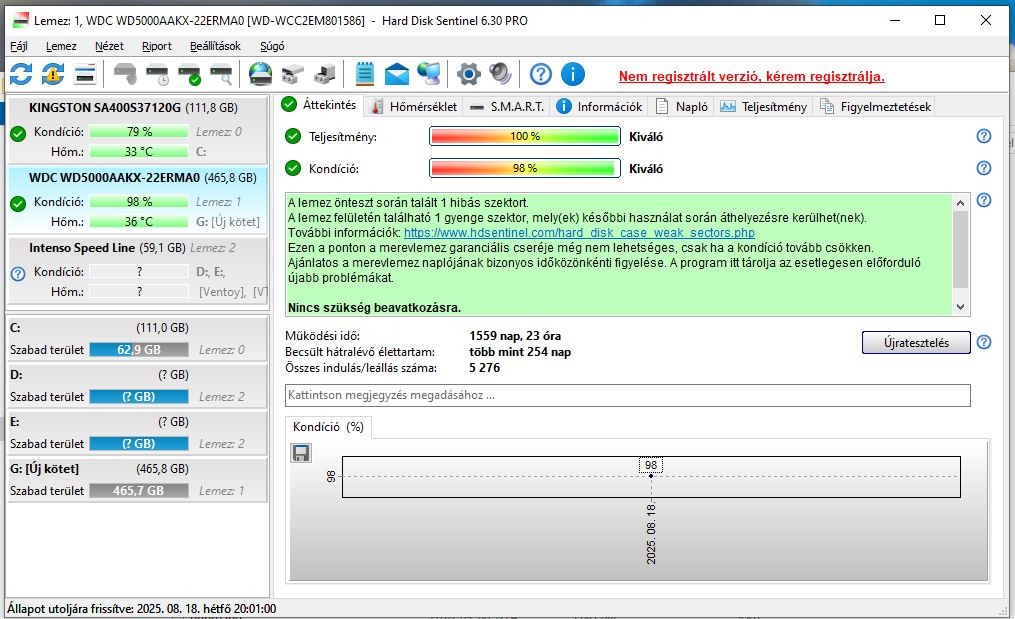Click the floppy save icon on chart
This screenshot has width=1015, height=619.
301,453
